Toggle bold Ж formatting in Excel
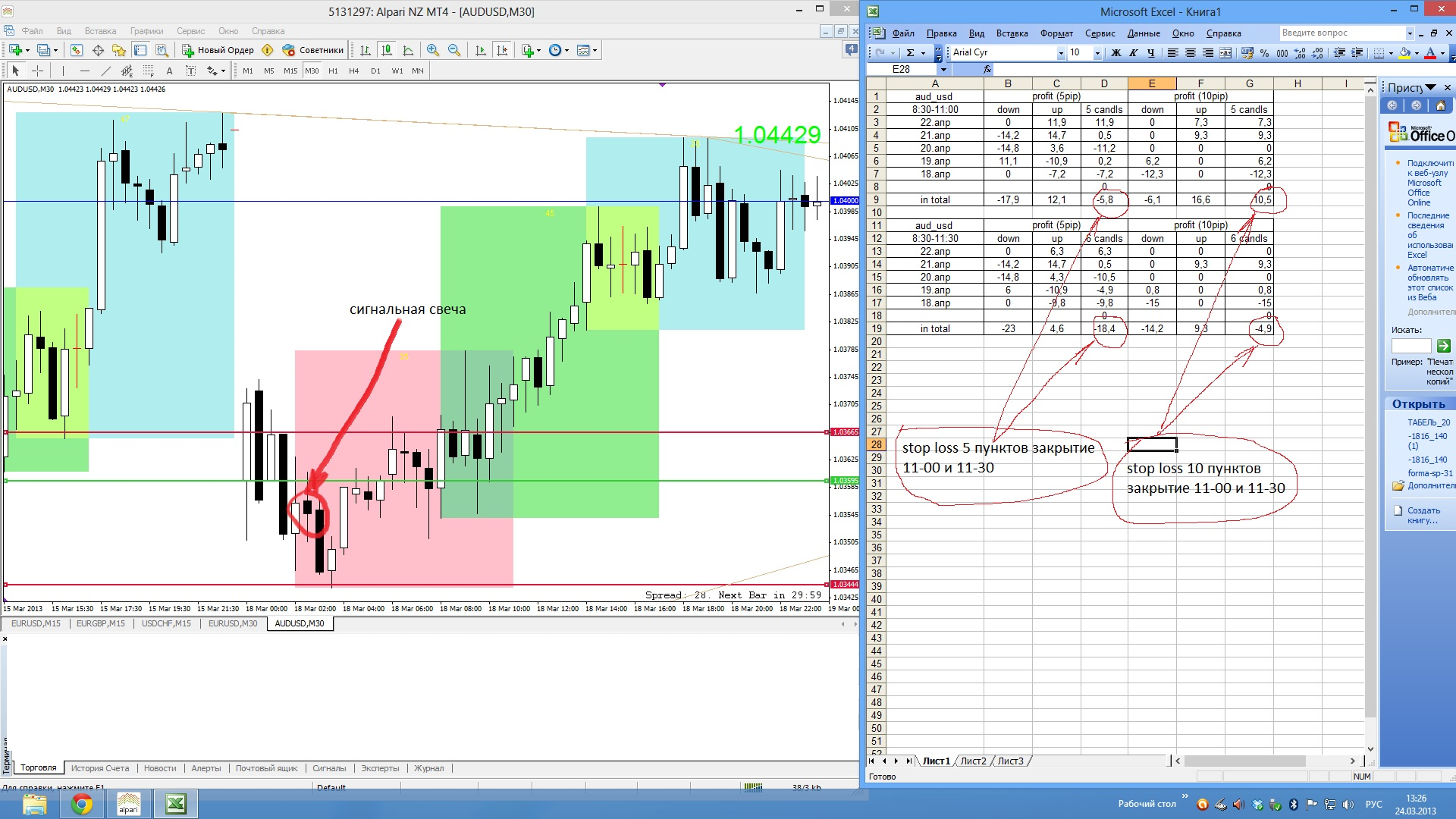Screen dimensions: 1456x819 (1116, 53)
